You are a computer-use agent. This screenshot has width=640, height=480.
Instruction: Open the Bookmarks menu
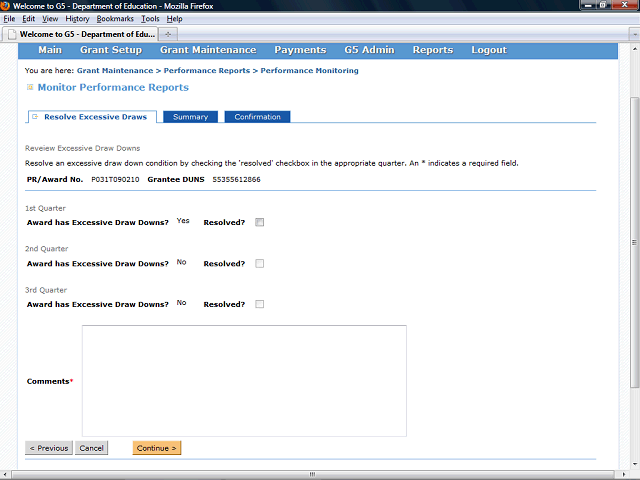coord(115,19)
